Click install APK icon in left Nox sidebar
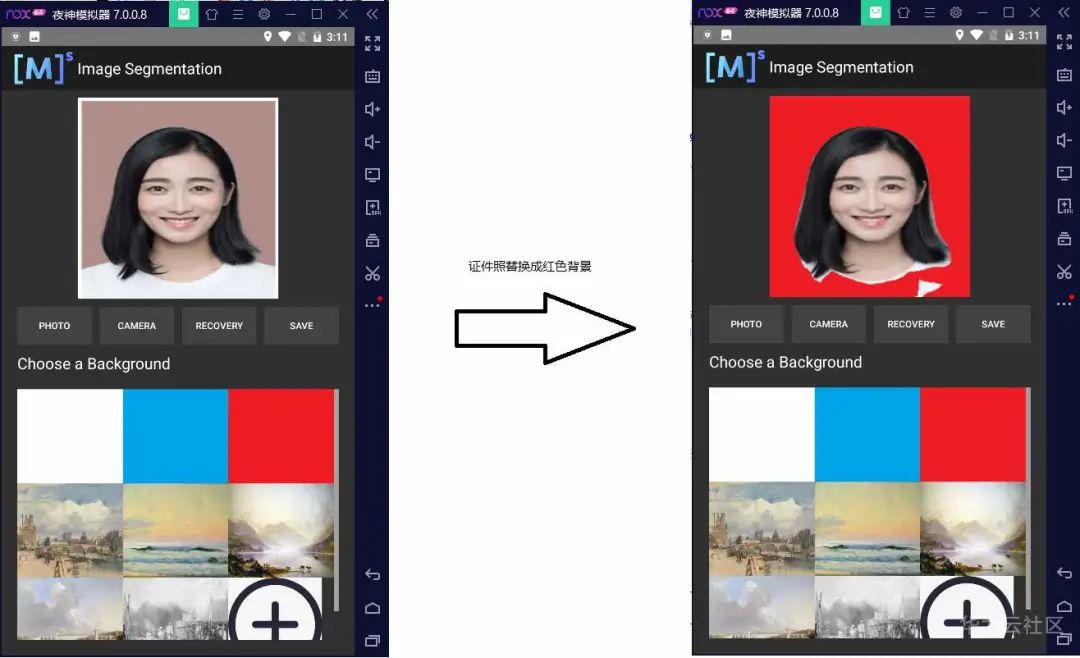 tap(373, 207)
